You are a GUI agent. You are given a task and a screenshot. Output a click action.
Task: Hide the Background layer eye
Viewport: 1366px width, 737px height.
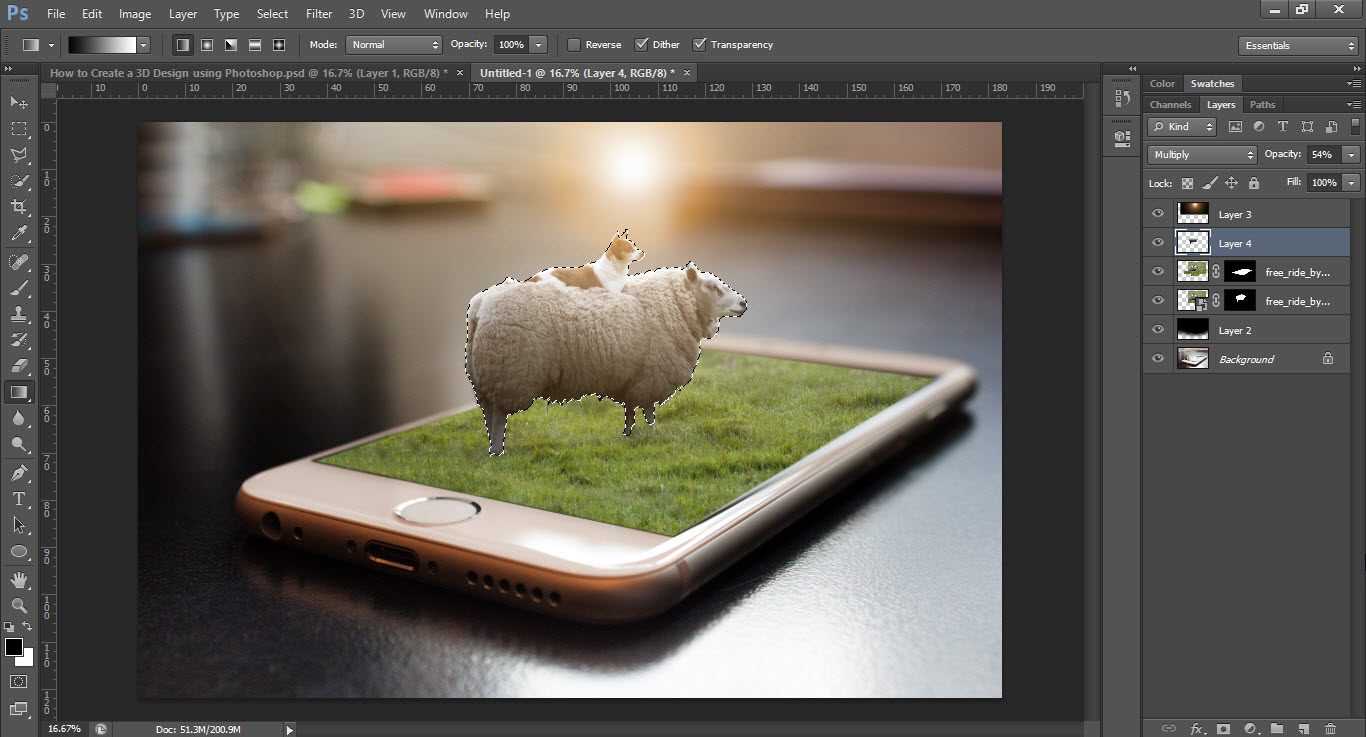tap(1158, 359)
